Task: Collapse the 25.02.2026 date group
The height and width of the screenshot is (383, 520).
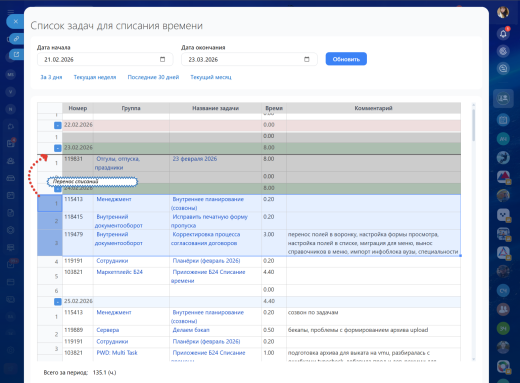Action: click(x=58, y=302)
